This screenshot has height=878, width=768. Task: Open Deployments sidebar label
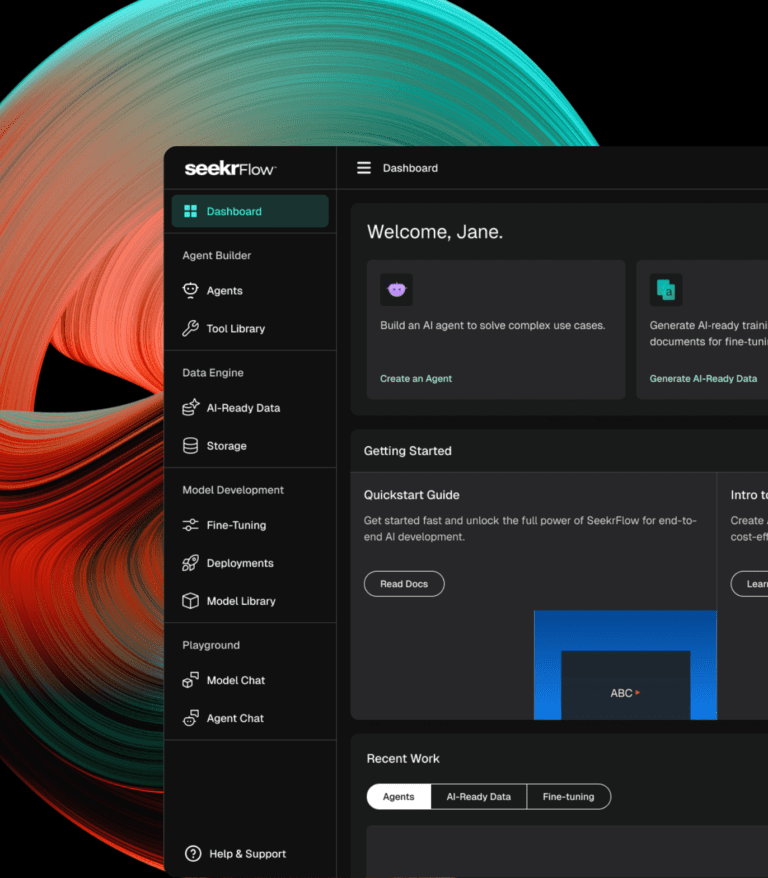point(240,563)
